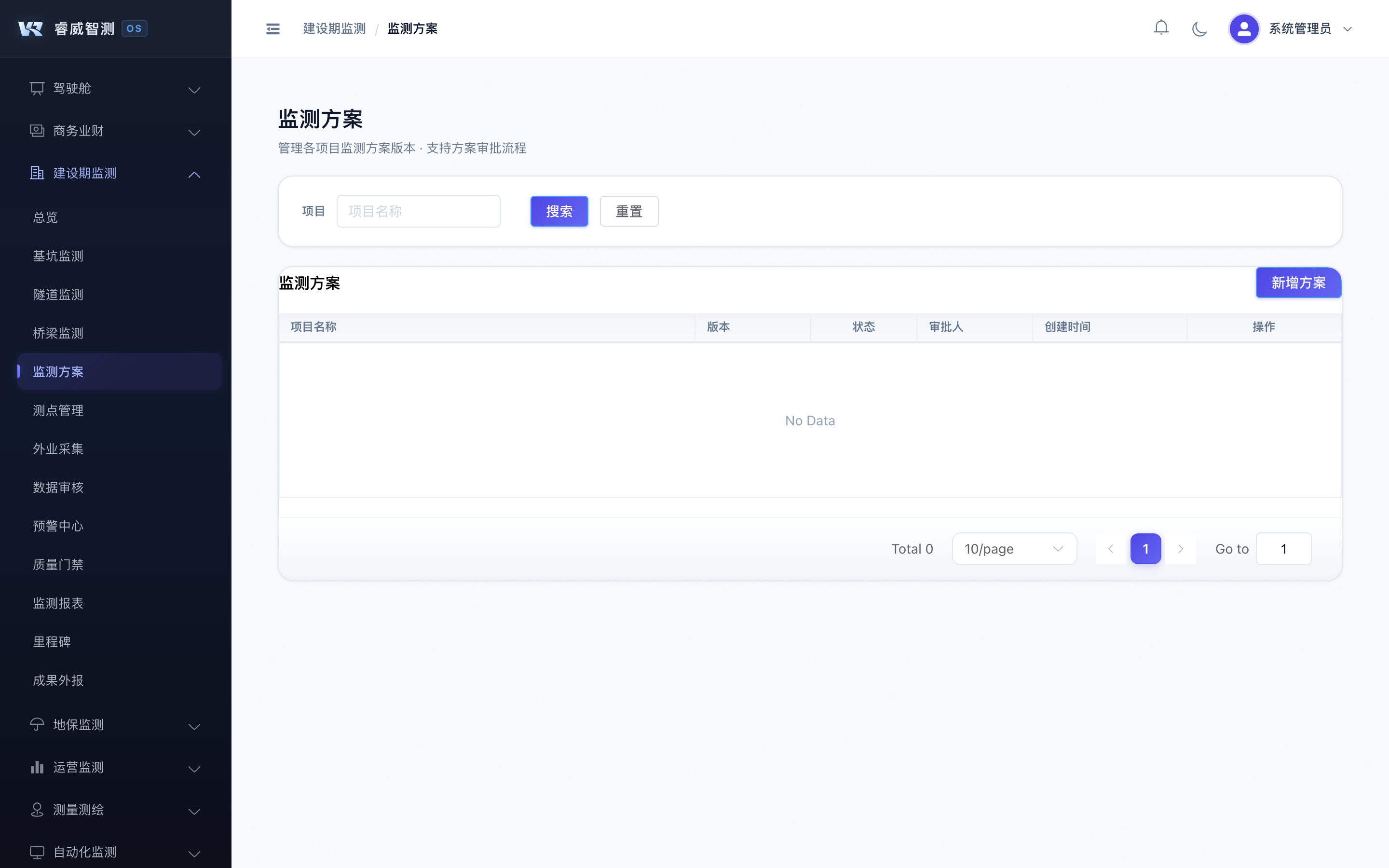
Task: Click the 项目名称 search input field
Action: click(x=419, y=211)
